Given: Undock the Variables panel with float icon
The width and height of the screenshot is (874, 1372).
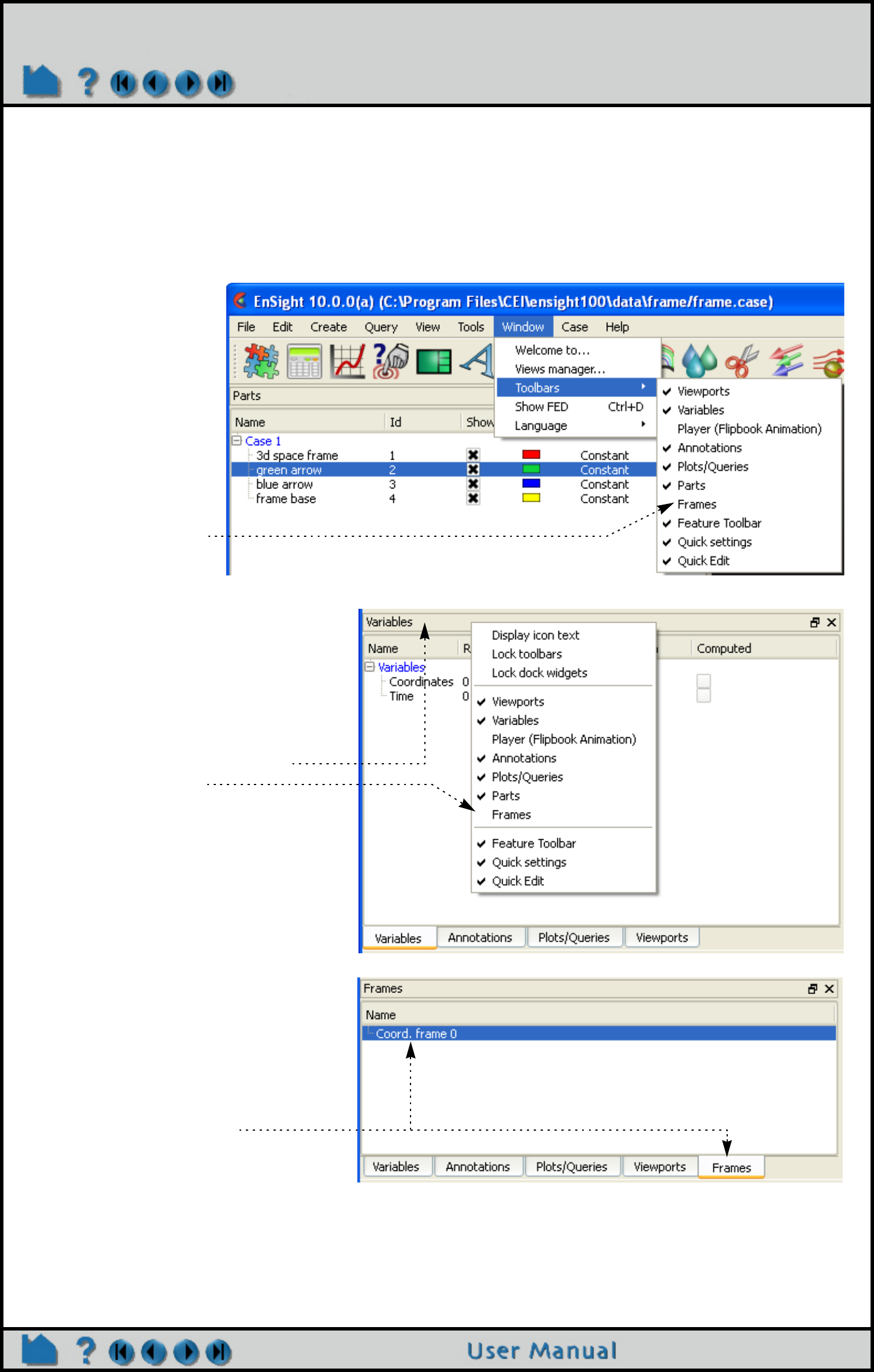Looking at the screenshot, I should coord(815,622).
